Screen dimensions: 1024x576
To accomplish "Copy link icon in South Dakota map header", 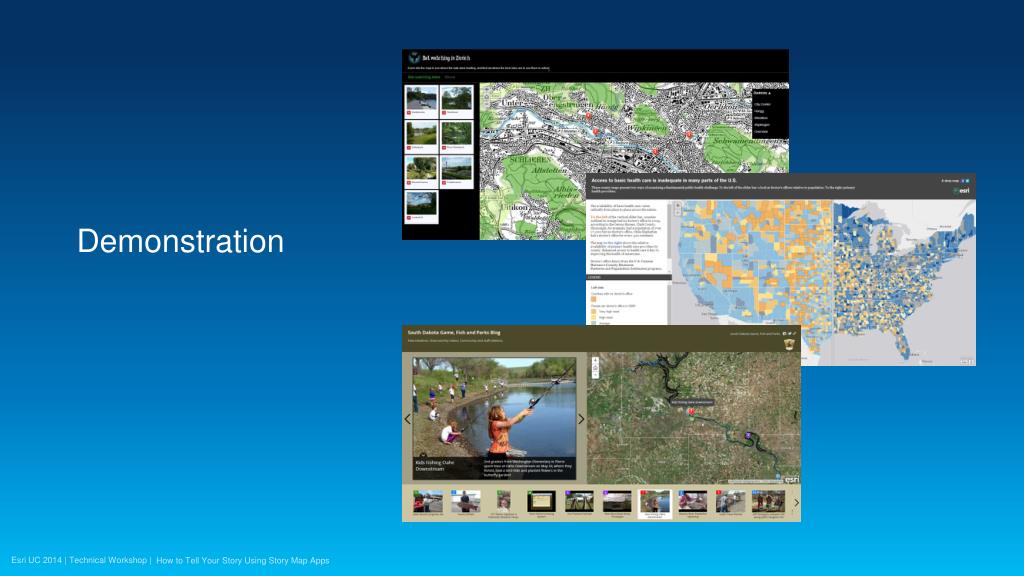I will (x=793, y=334).
